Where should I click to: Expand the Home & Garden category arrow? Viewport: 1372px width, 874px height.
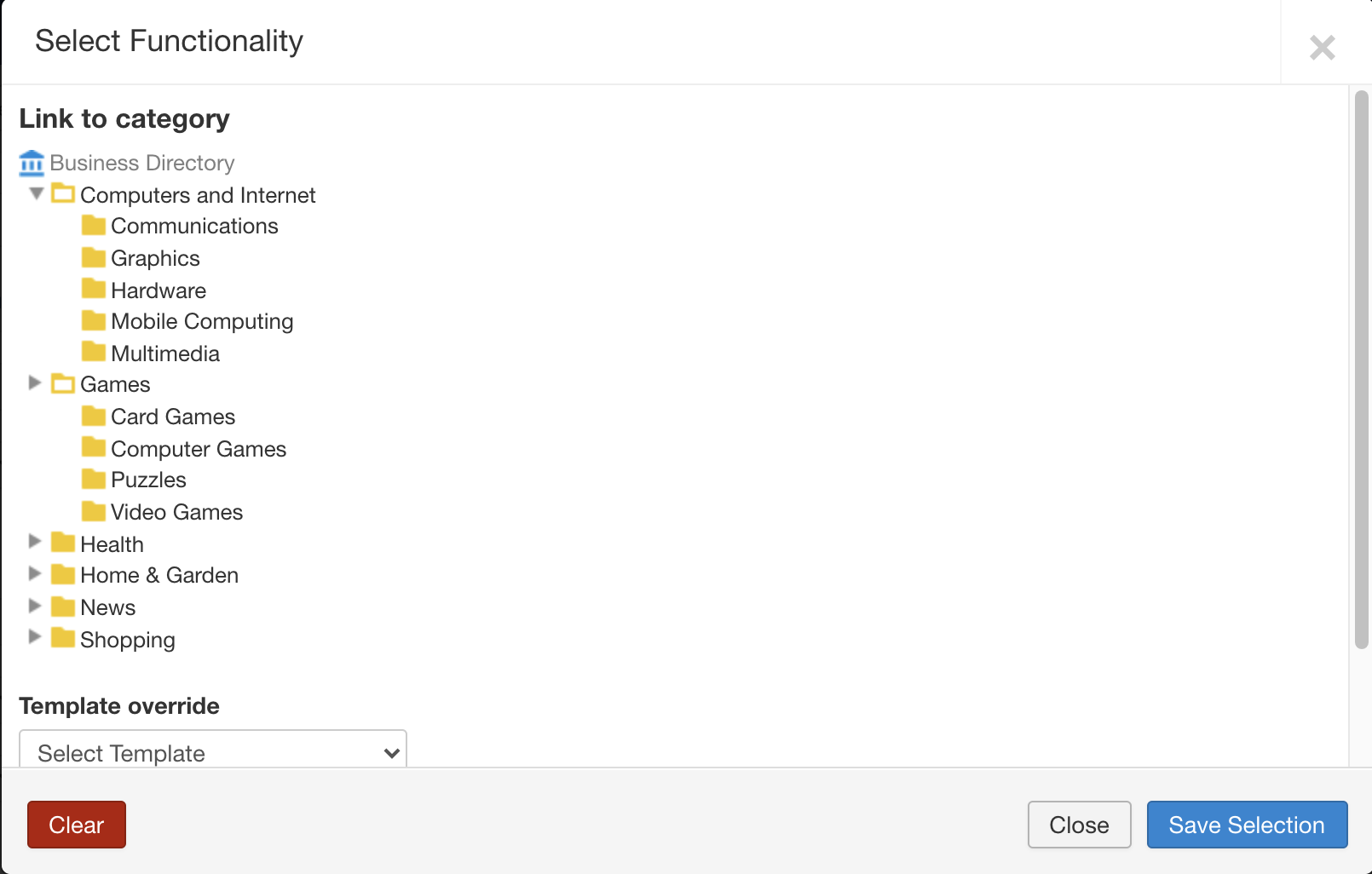(35, 573)
